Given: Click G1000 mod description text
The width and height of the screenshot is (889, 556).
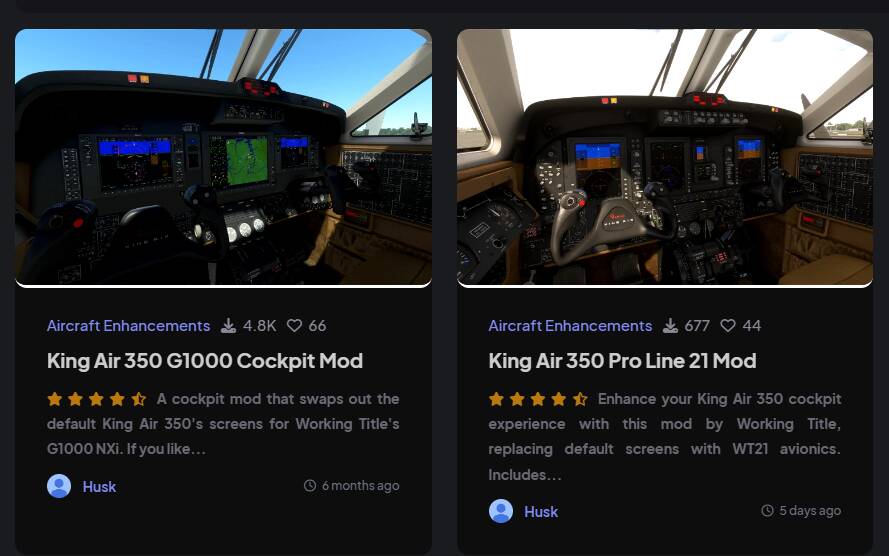Looking at the screenshot, I should tap(223, 424).
